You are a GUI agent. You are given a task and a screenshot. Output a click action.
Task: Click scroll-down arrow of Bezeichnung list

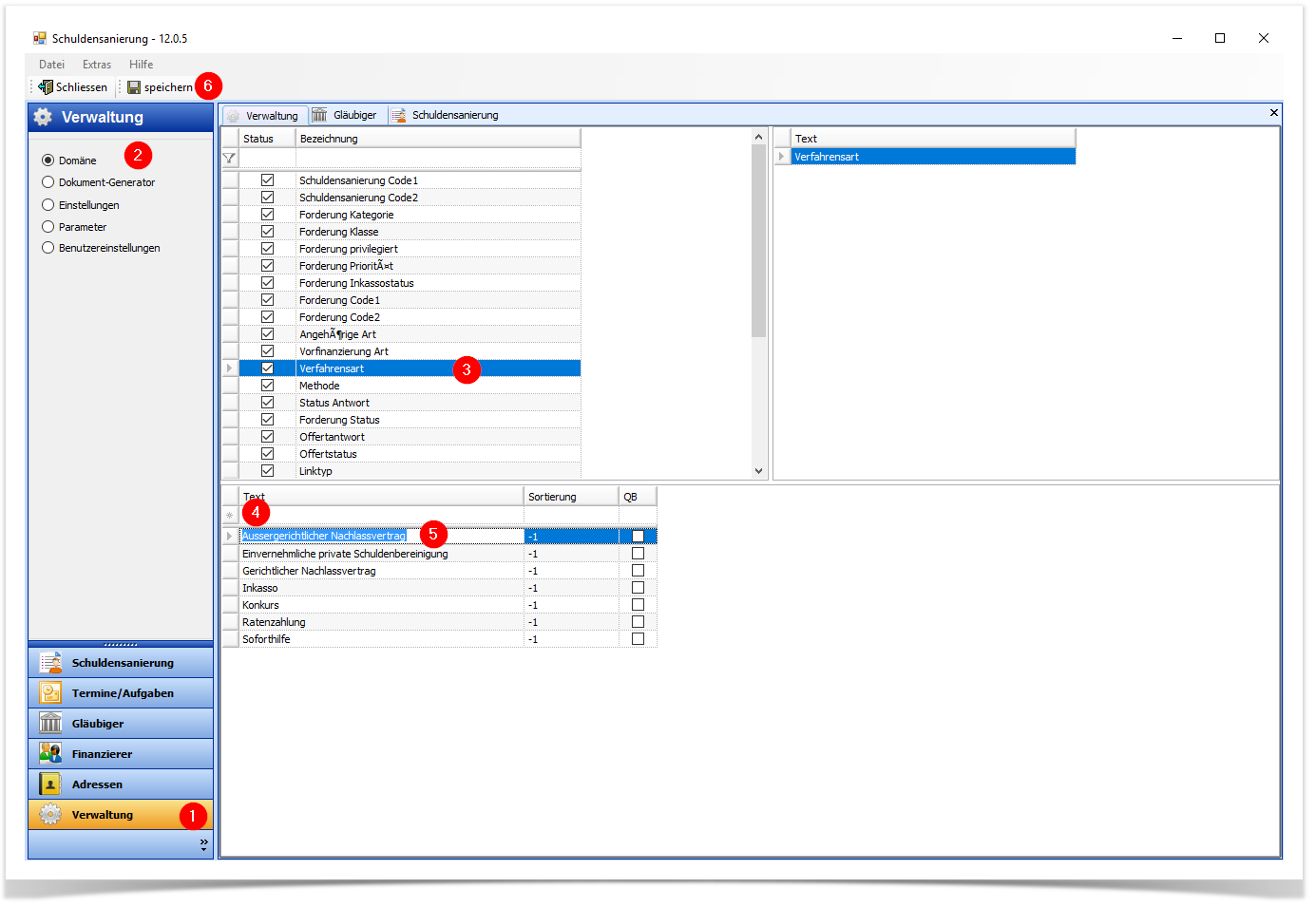coord(758,471)
